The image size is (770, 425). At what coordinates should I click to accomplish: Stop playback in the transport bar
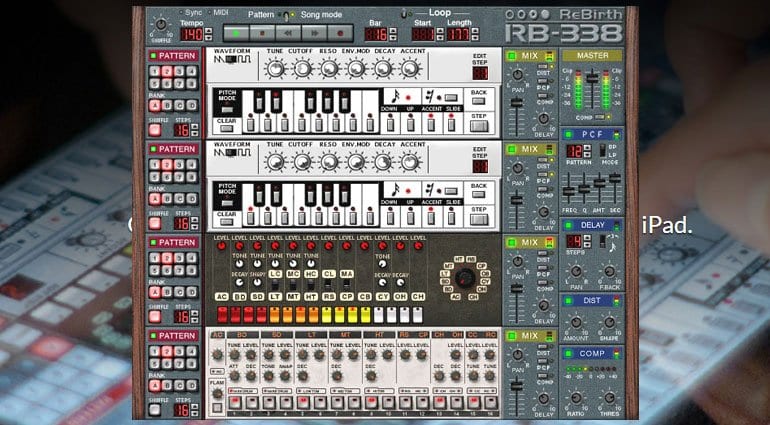coord(262,33)
